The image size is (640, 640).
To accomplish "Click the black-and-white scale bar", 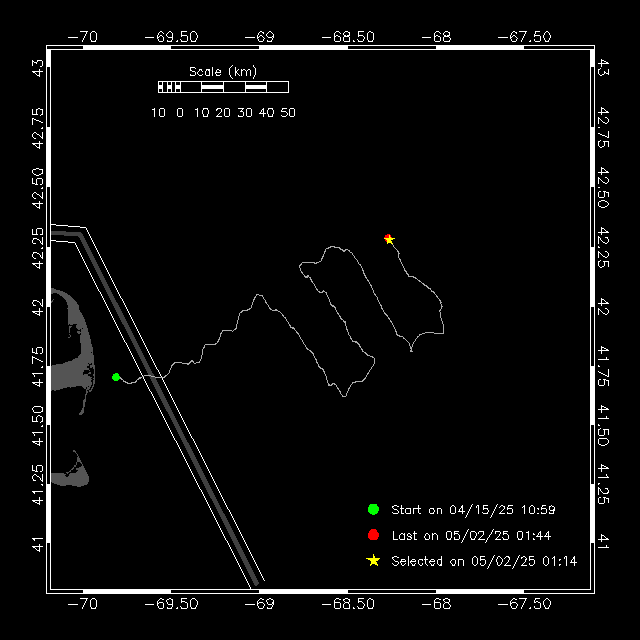I will [x=223, y=87].
